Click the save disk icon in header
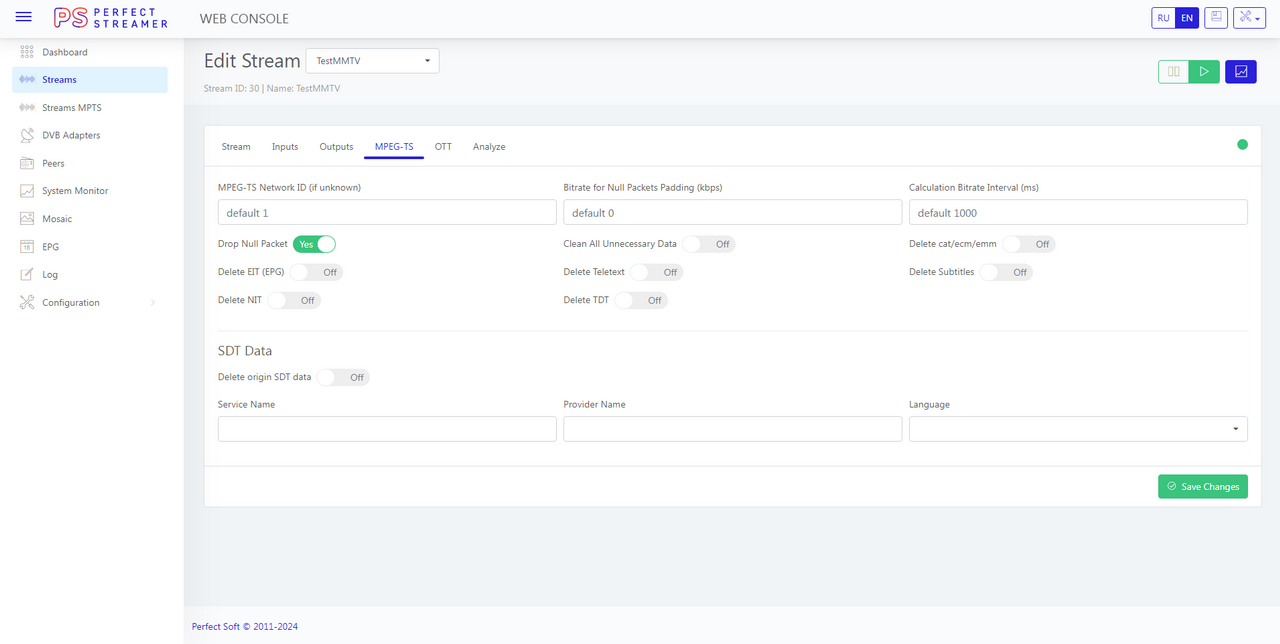The height and width of the screenshot is (644, 1280). pyautogui.click(x=1216, y=18)
